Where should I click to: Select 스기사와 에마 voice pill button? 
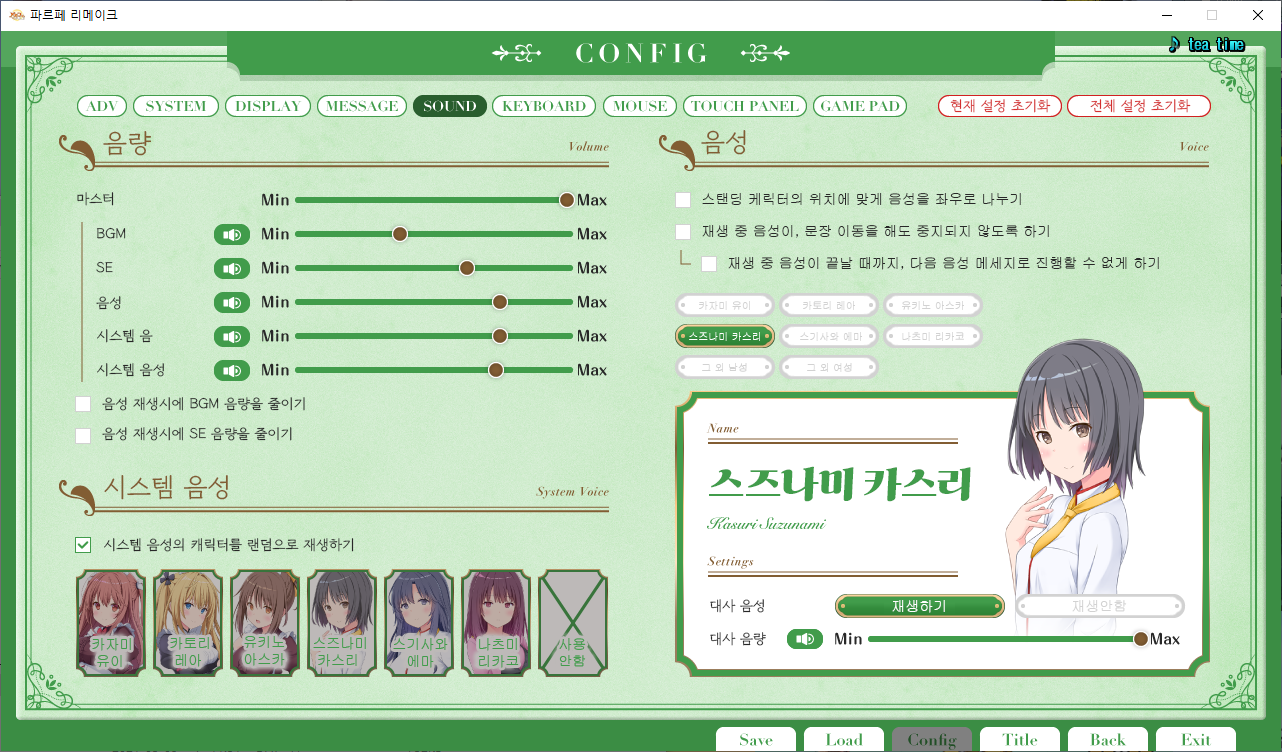pos(829,337)
